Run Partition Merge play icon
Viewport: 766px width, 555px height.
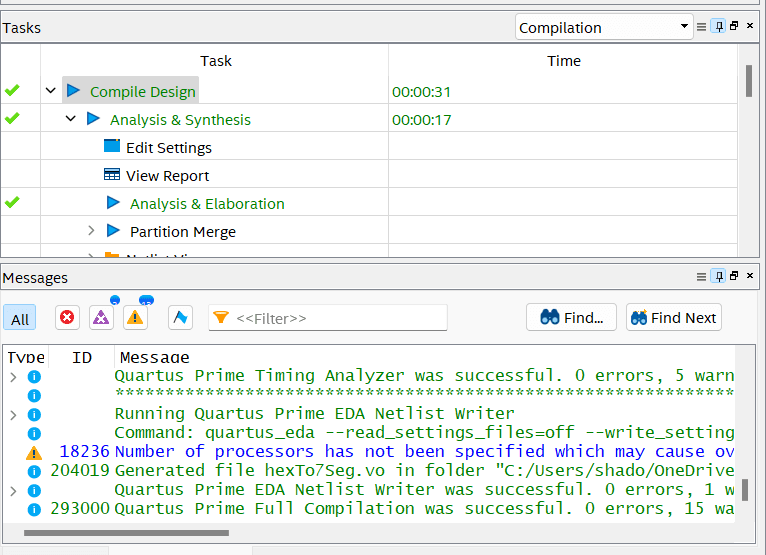tap(113, 230)
